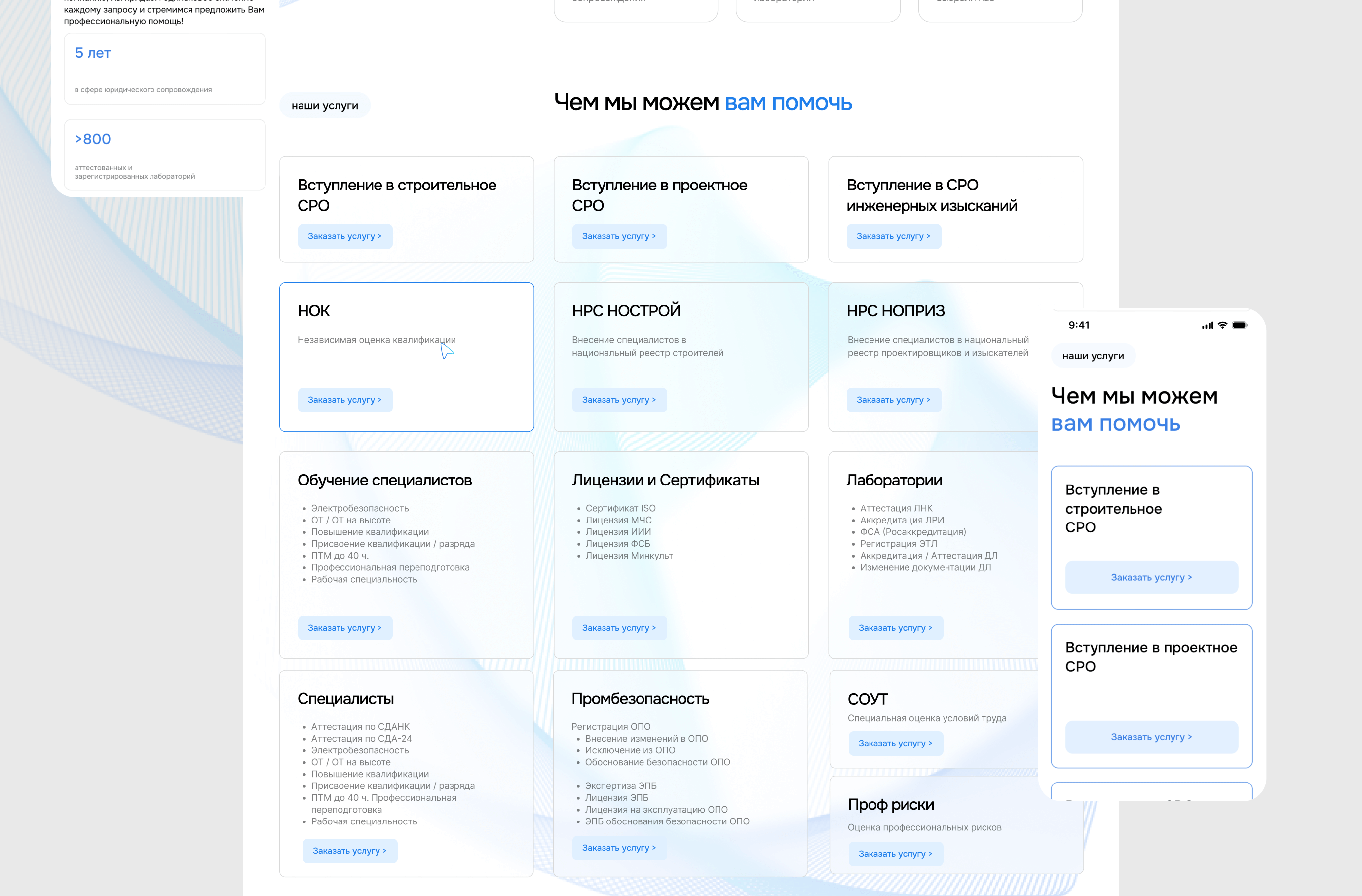Click Заказать услугу under СРО инженерных изысканий
The width and height of the screenshot is (1362, 896).
click(x=893, y=236)
